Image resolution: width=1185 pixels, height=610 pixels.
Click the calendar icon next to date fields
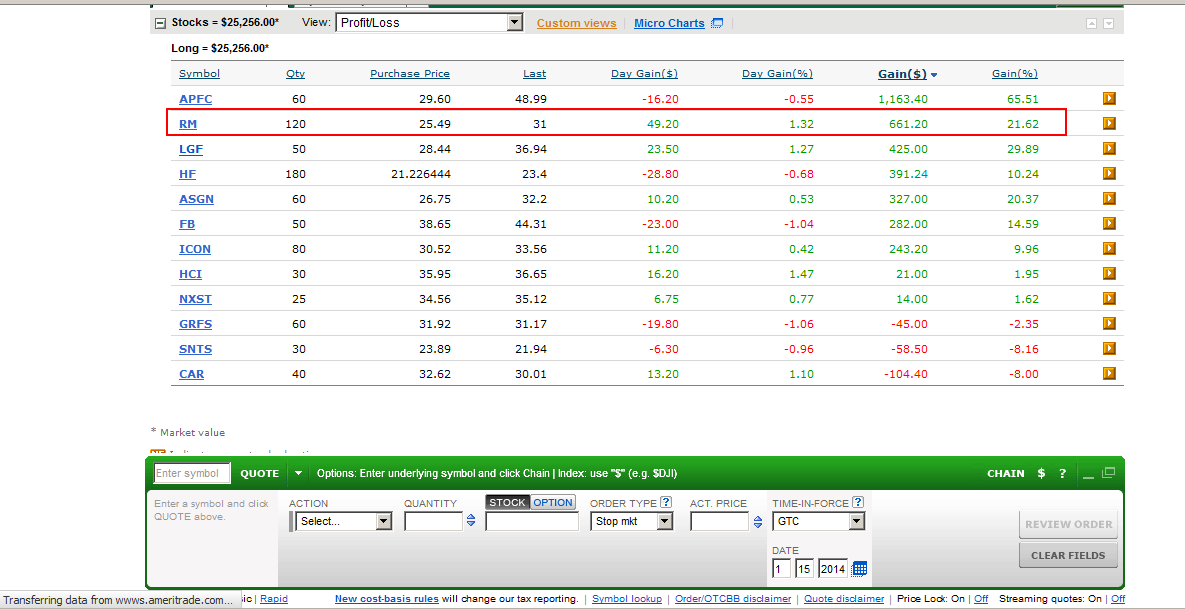858,568
